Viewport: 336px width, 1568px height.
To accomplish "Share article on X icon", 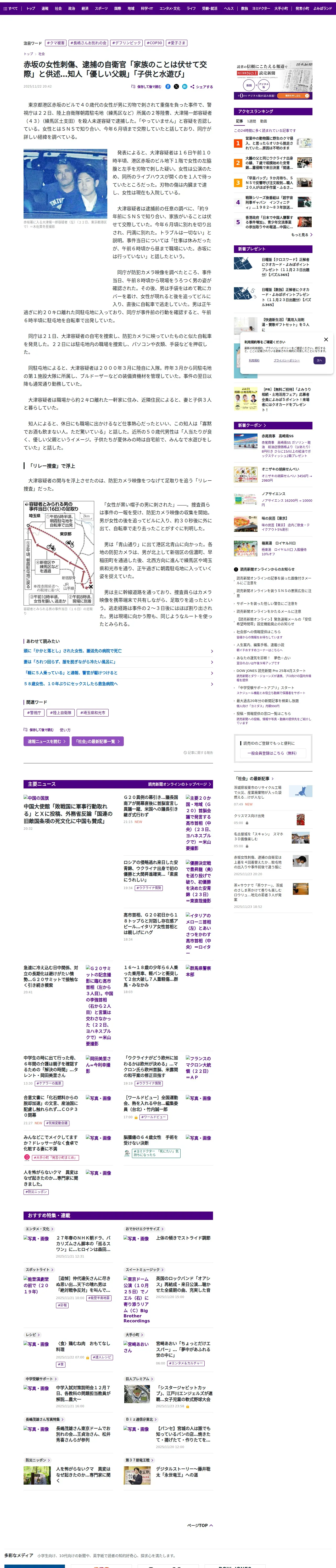I will click(176, 87).
